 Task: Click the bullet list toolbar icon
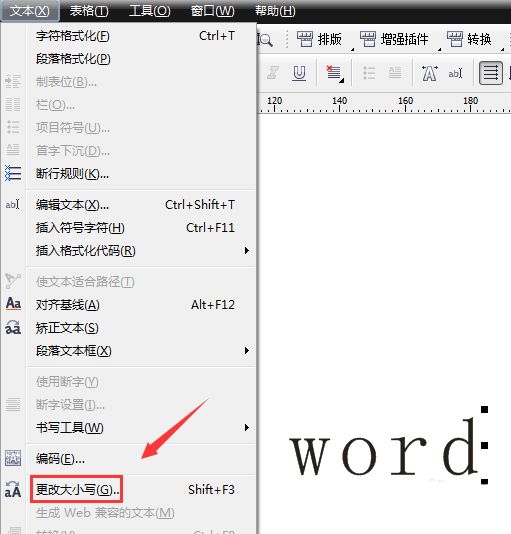click(x=369, y=73)
